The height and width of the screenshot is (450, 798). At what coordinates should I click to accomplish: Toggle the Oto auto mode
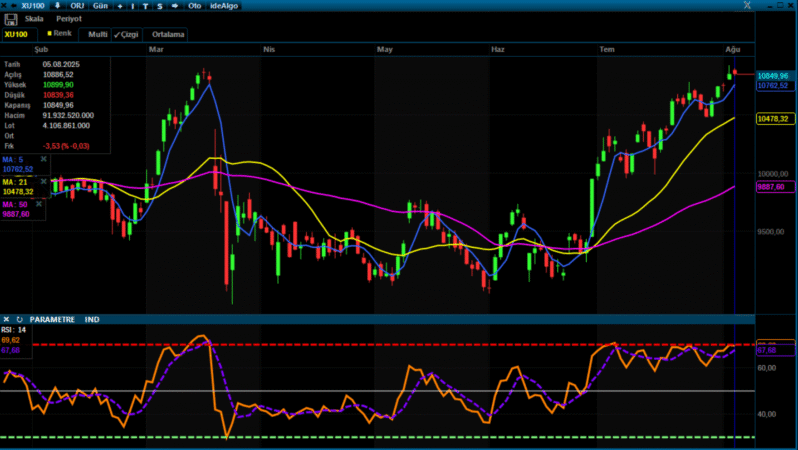pos(194,6)
